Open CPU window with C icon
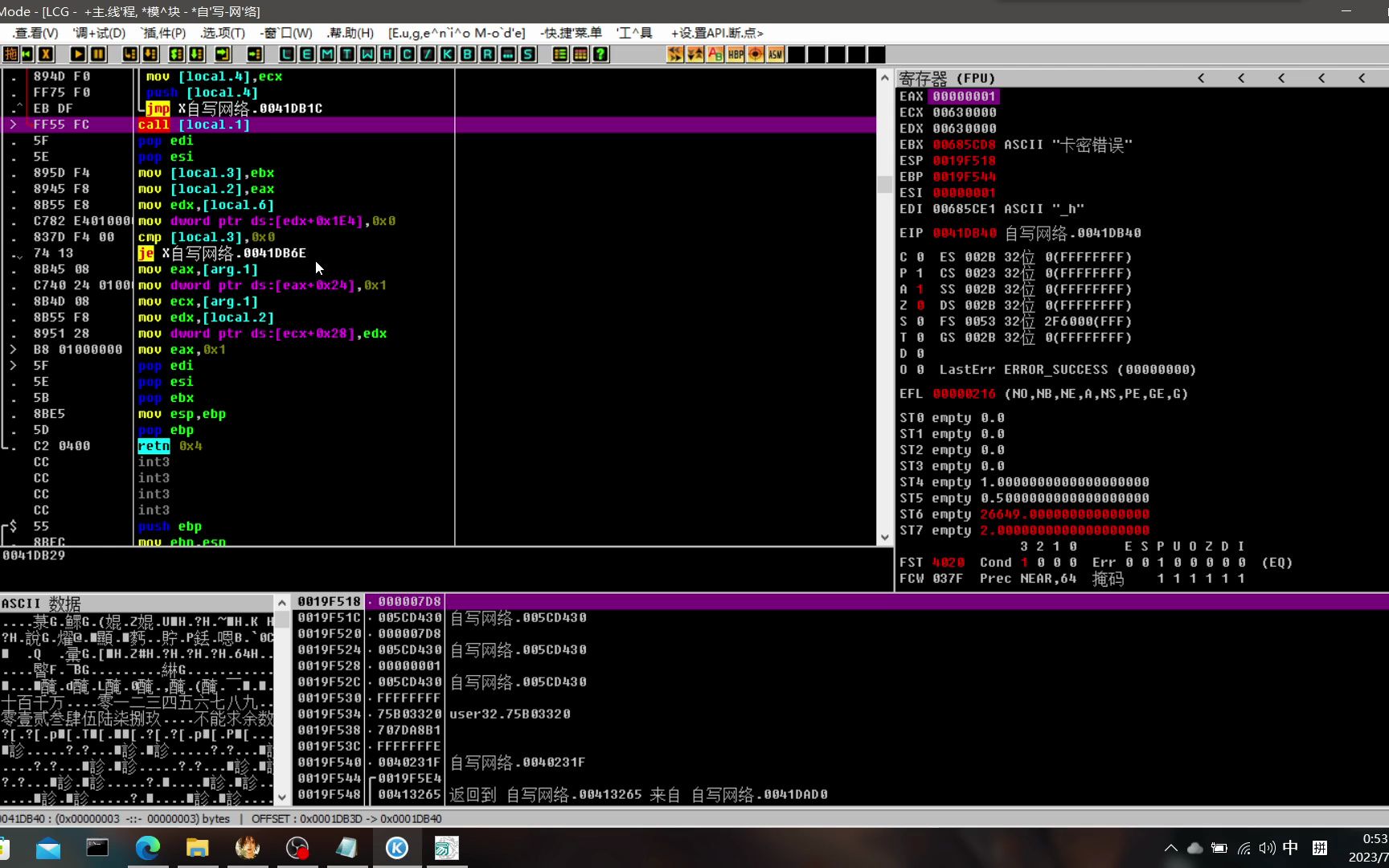Screen dimensions: 1389x868 pyautogui.click(x=408, y=54)
